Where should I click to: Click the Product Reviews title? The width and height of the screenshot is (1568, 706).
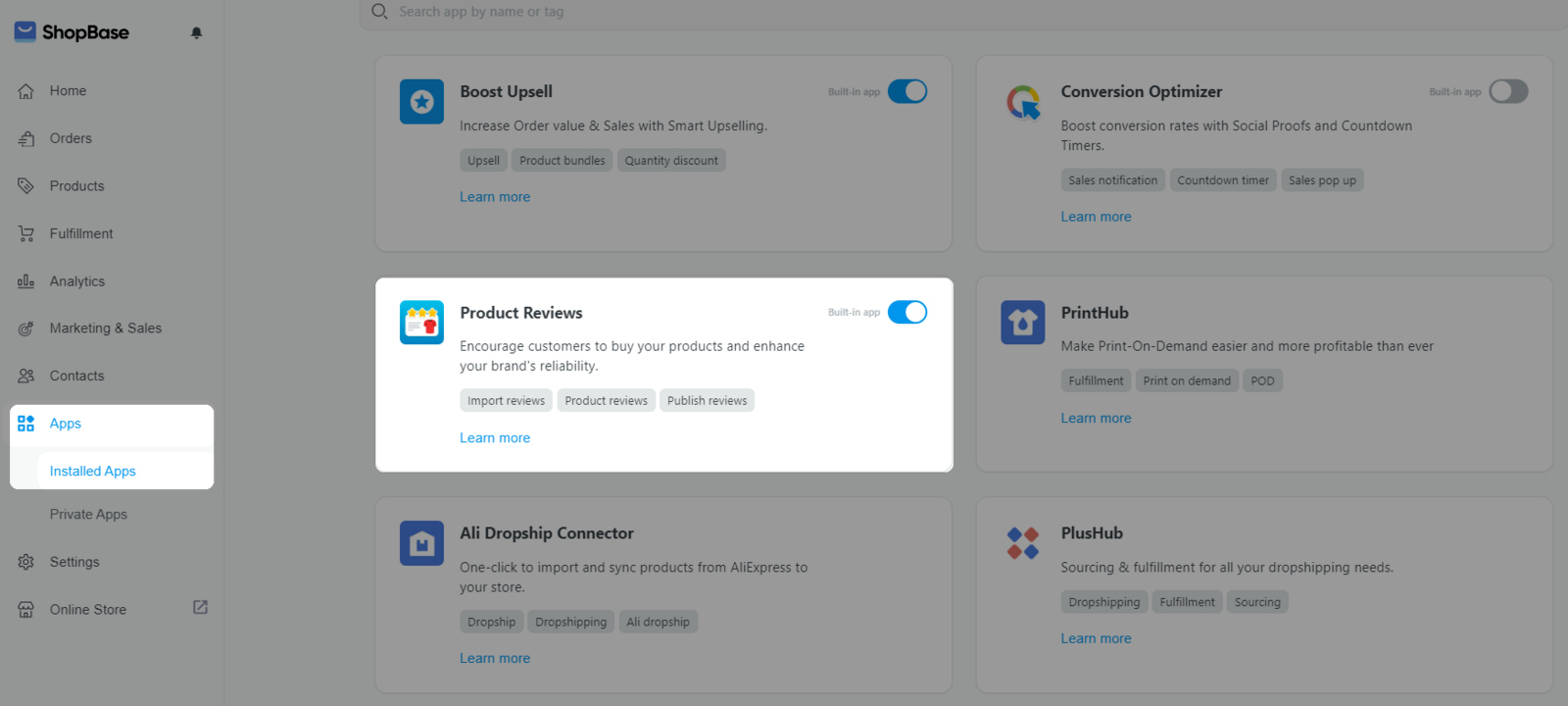tap(521, 313)
